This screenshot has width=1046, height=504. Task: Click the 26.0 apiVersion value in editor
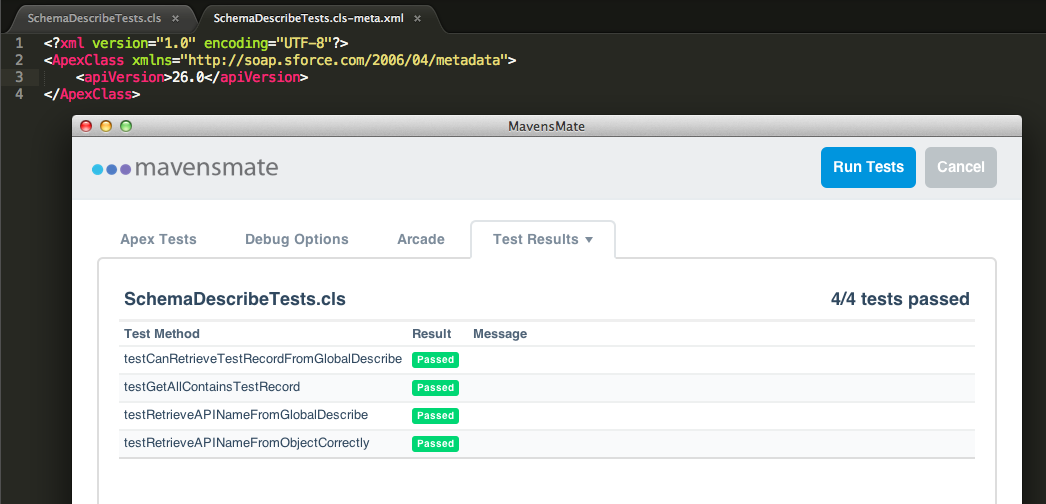(x=187, y=77)
